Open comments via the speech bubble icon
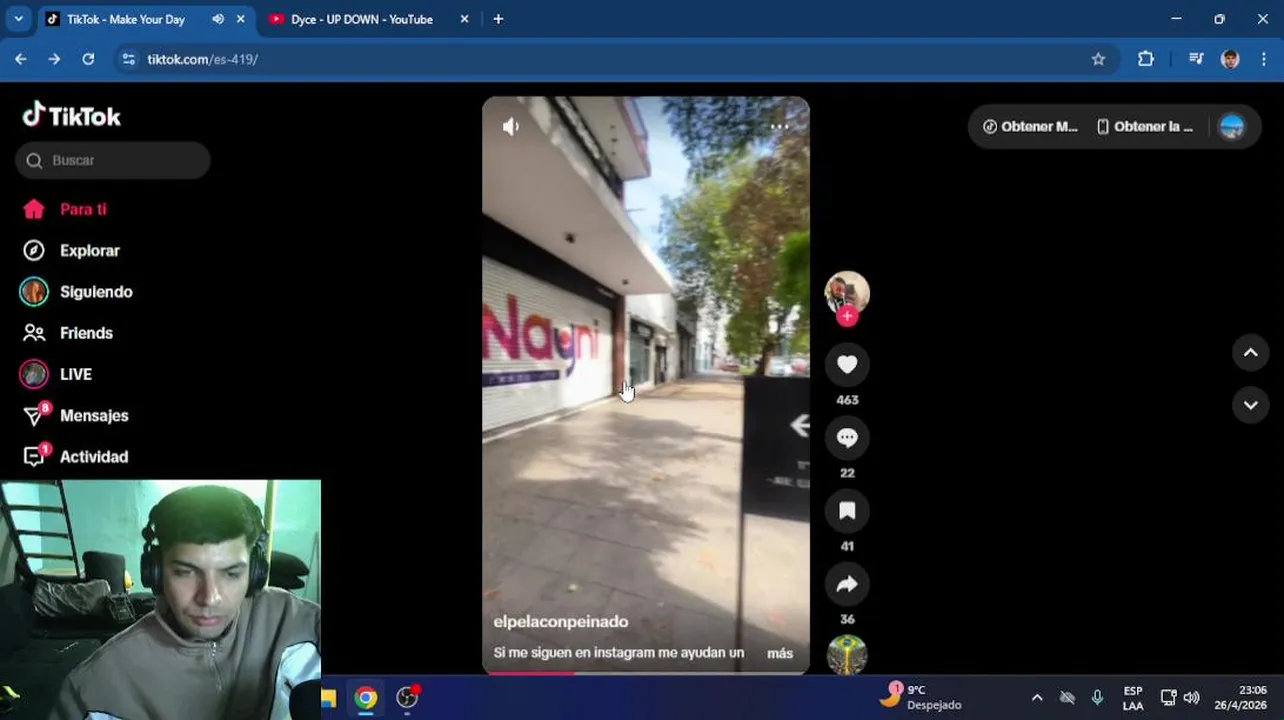 tap(847, 438)
